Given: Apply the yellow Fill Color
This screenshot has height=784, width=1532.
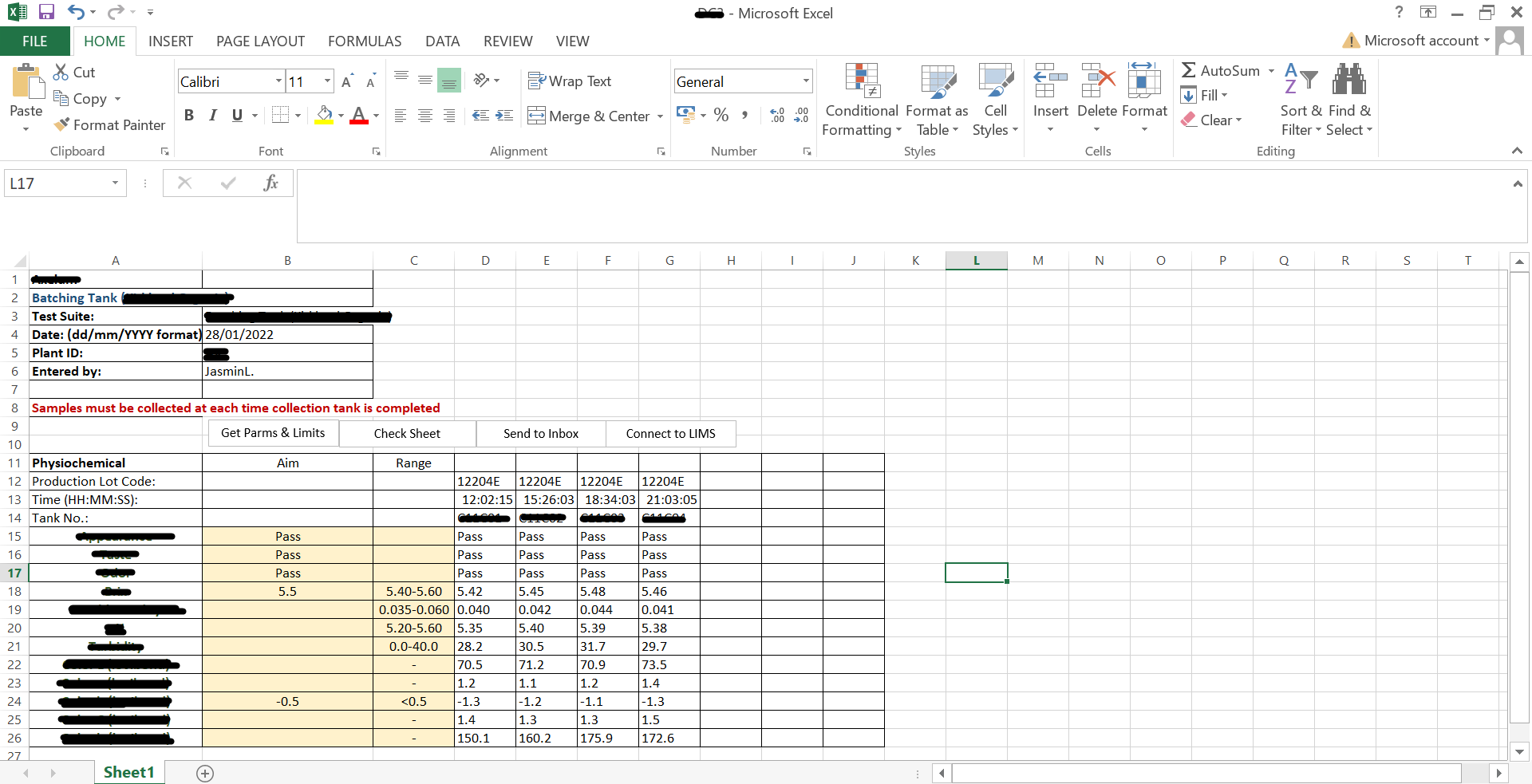Looking at the screenshot, I should pos(324,116).
